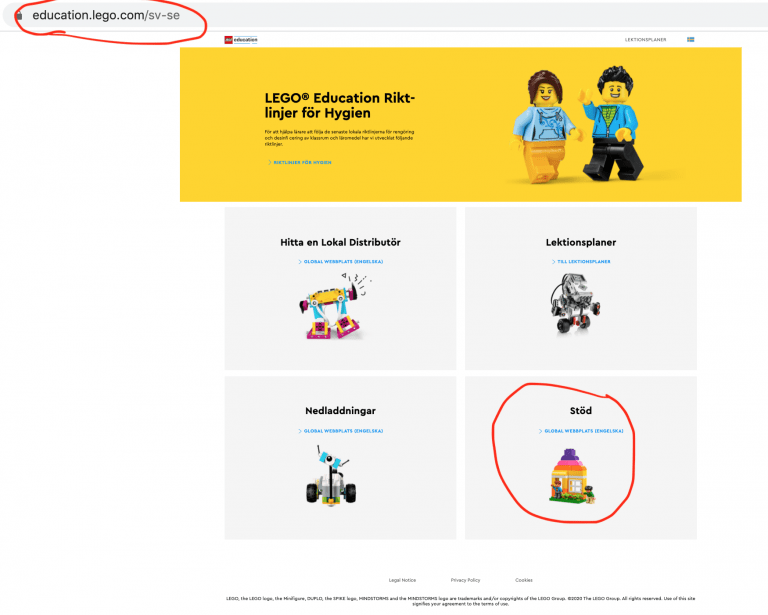This screenshot has width=768, height=615.
Task: Click the LEGO Education logo
Action: click(240, 40)
